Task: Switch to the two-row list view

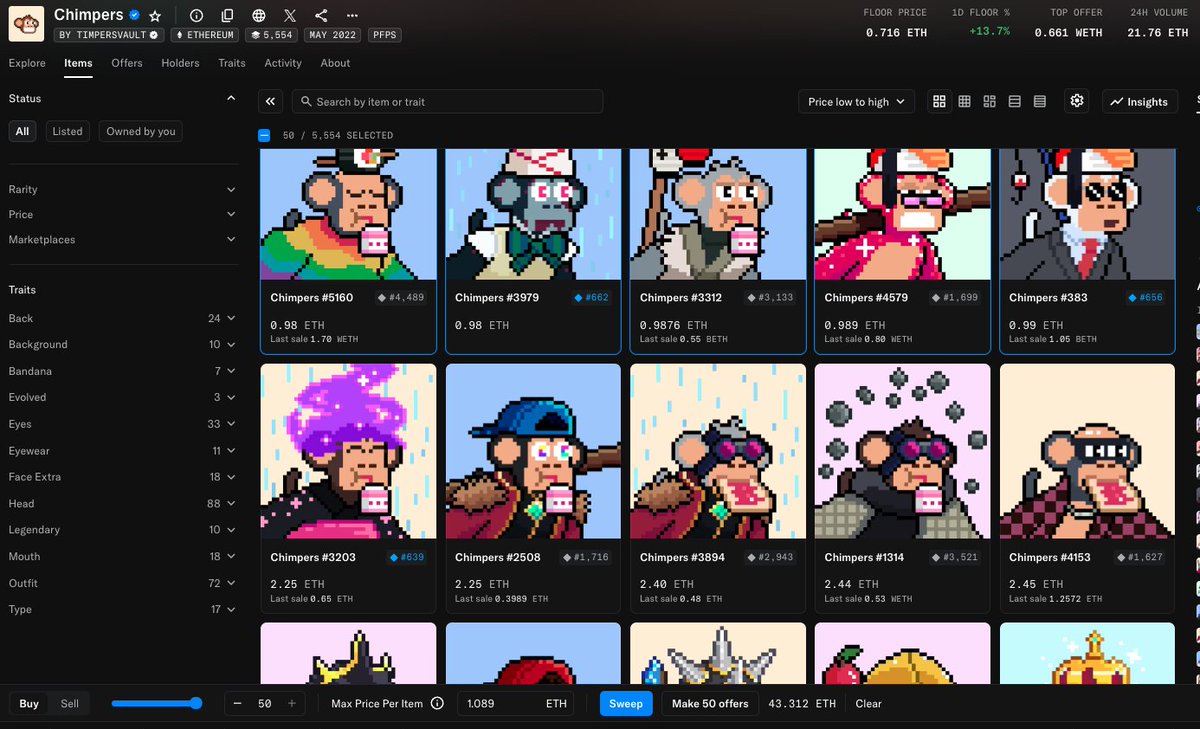Action: pyautogui.click(x=1015, y=101)
